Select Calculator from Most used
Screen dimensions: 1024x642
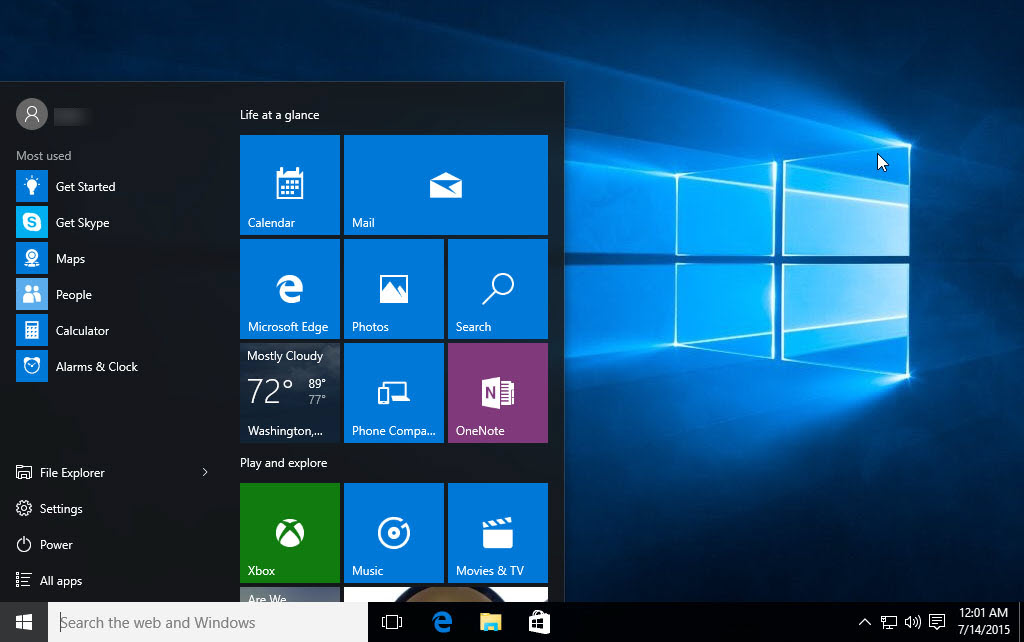(82, 330)
